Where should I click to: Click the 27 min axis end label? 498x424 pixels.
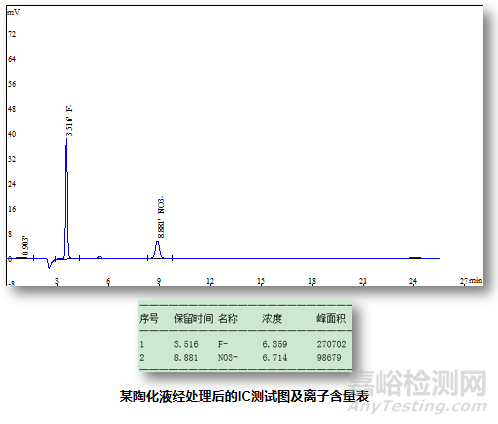(471, 281)
